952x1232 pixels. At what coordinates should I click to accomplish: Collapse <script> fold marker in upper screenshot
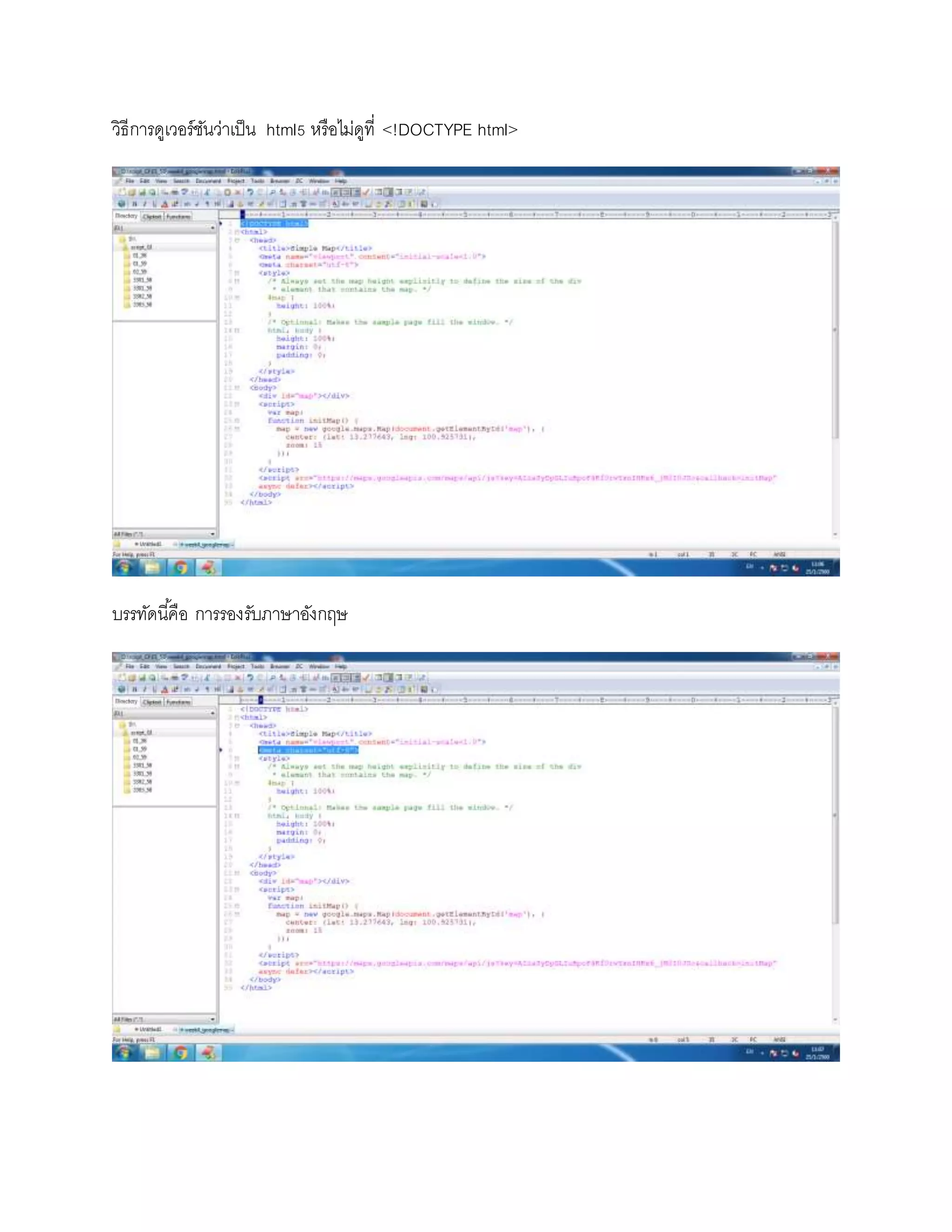pyautogui.click(x=237, y=404)
